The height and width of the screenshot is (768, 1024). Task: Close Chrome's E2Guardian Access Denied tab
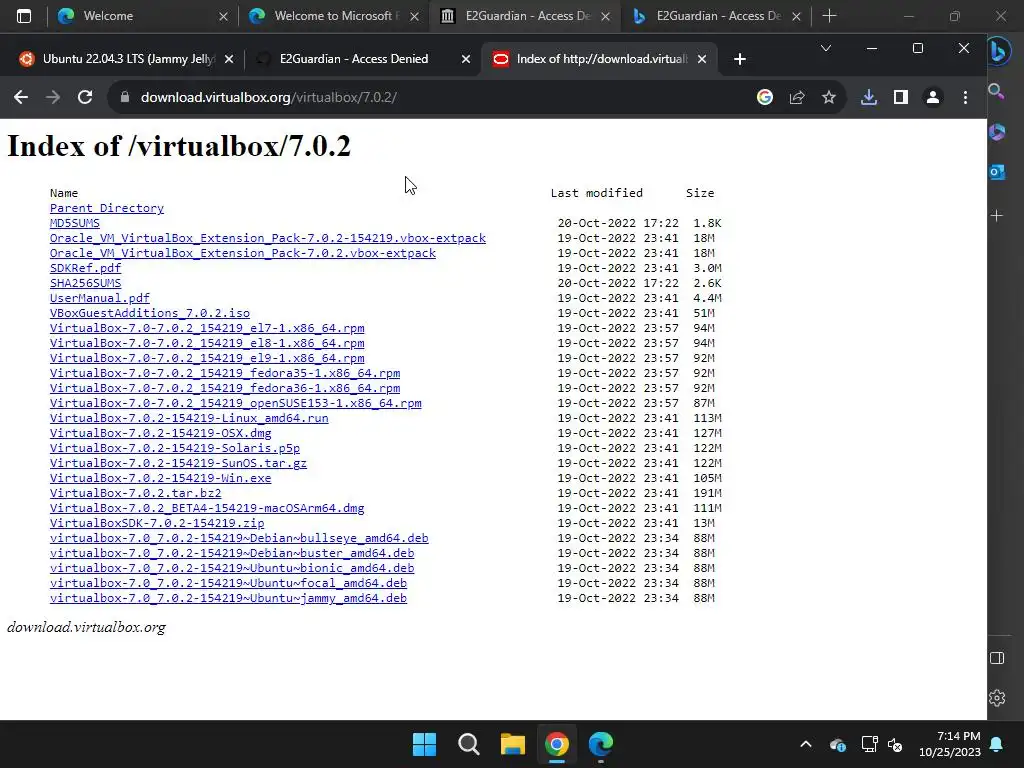click(466, 59)
